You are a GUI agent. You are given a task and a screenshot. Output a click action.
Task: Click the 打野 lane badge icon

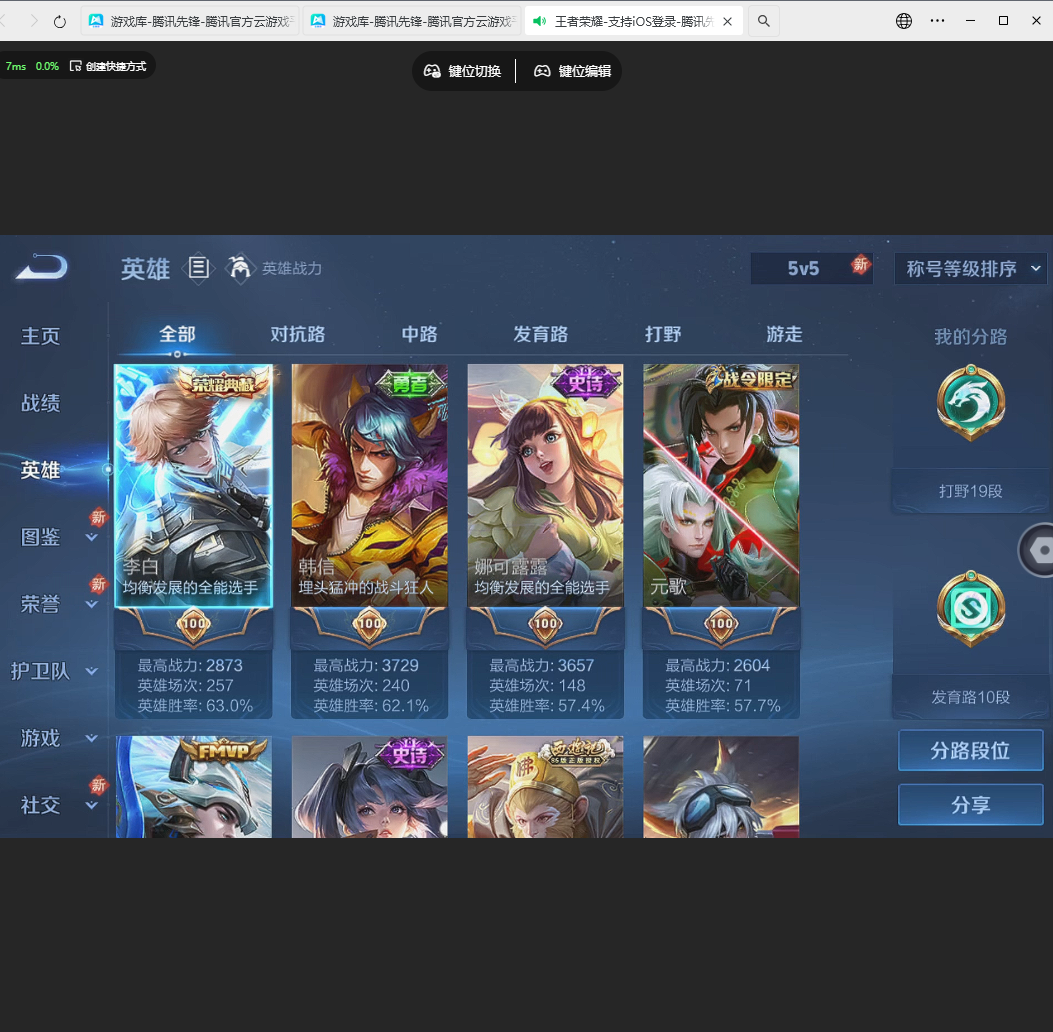point(970,403)
